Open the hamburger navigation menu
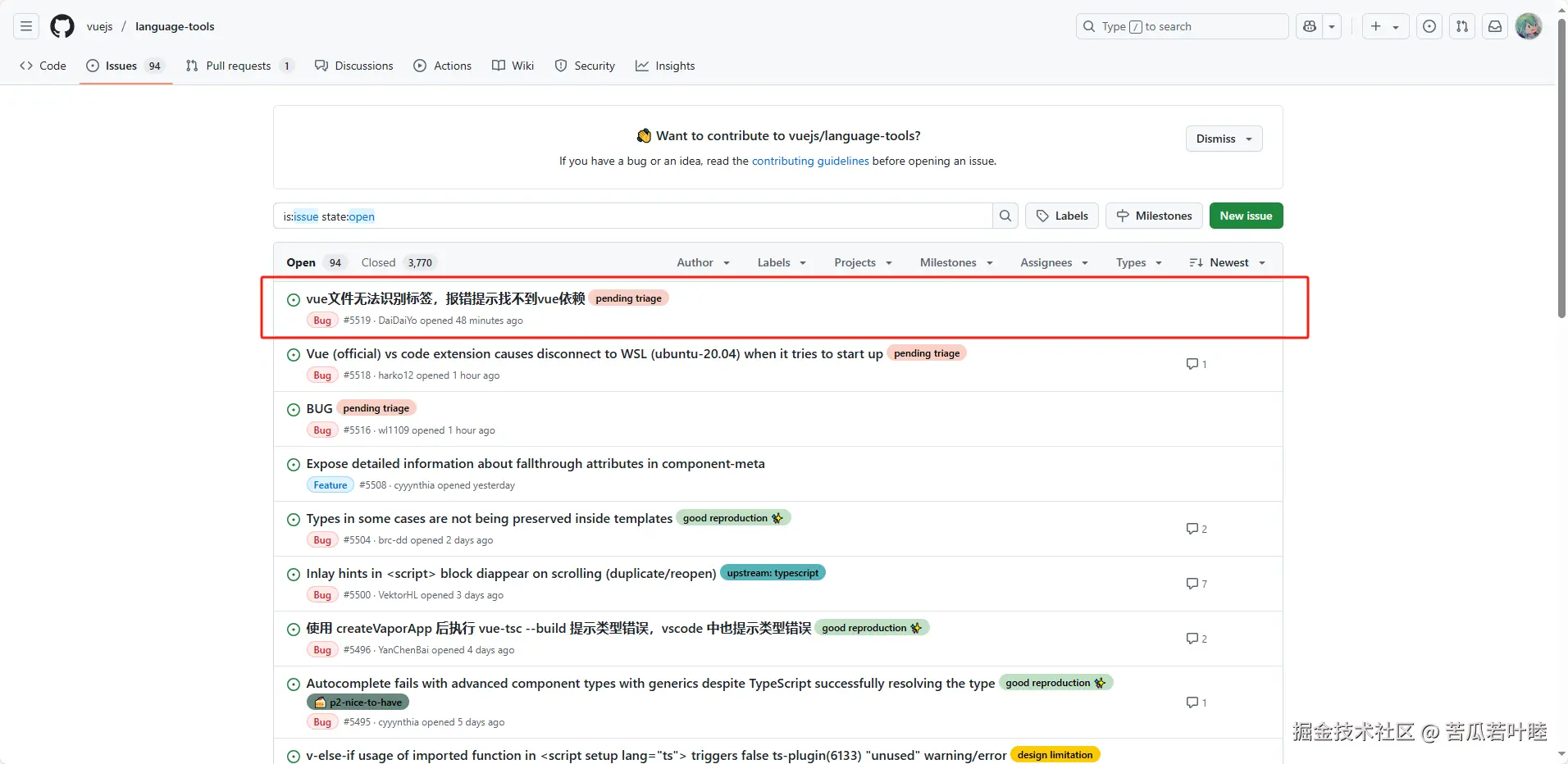 (26, 26)
